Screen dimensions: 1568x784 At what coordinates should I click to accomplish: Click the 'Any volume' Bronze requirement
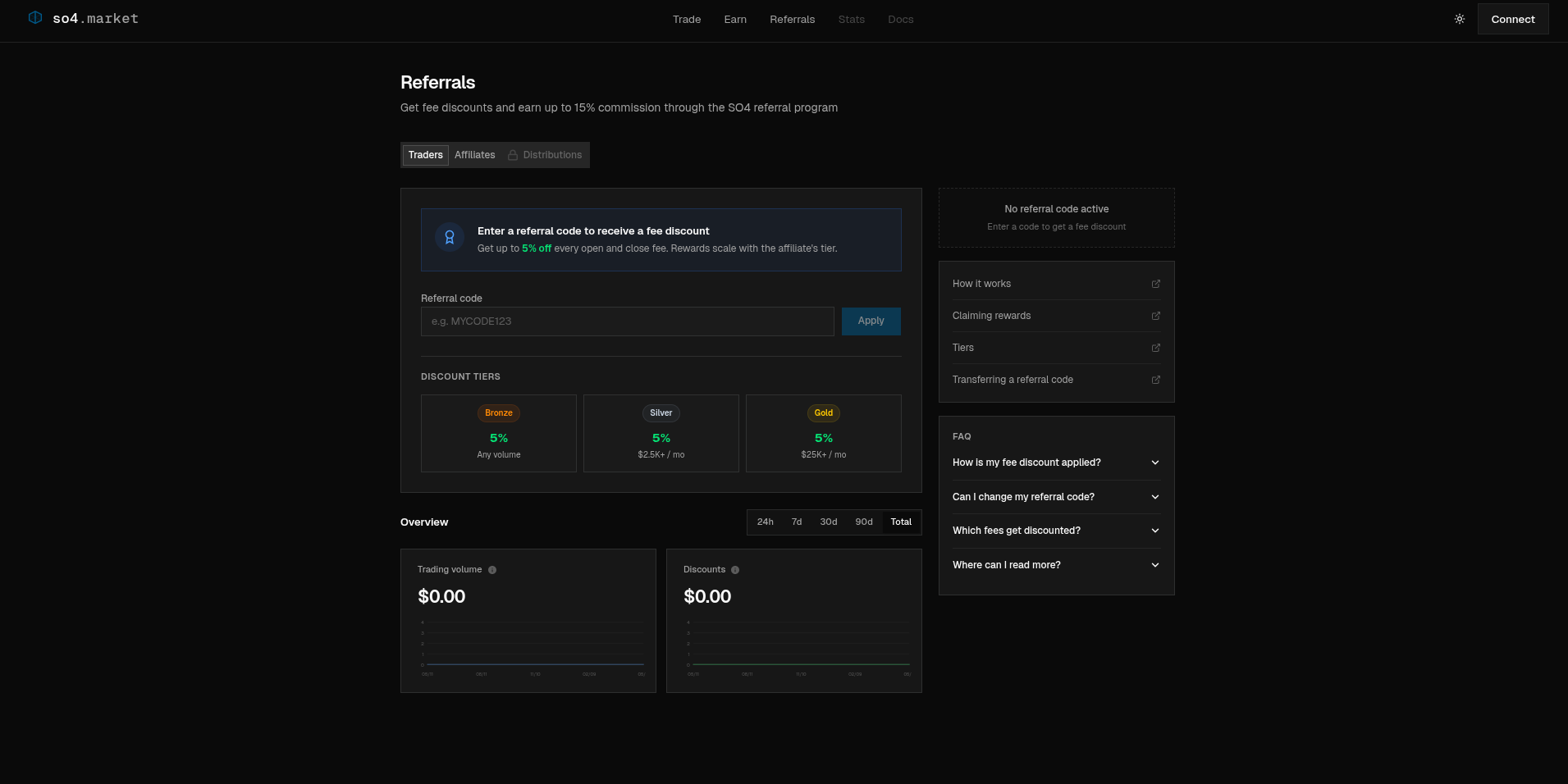coord(499,454)
